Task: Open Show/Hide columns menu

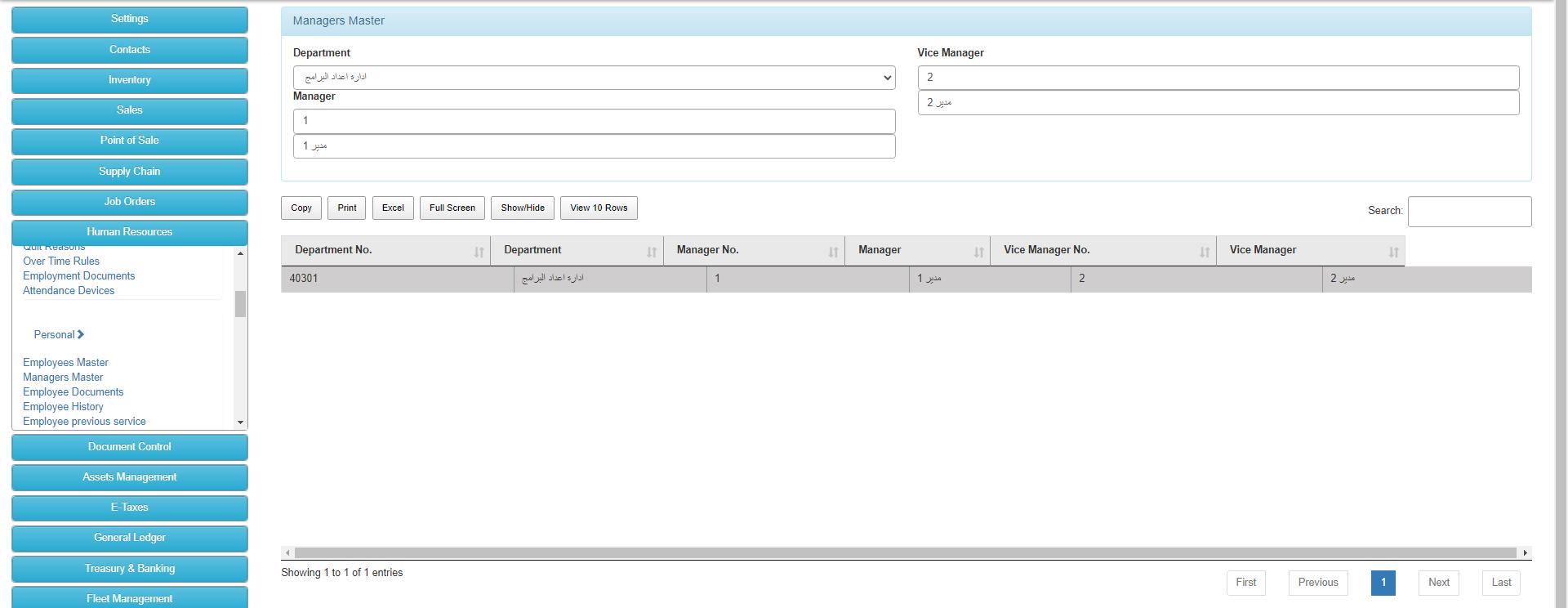Action: pos(523,208)
